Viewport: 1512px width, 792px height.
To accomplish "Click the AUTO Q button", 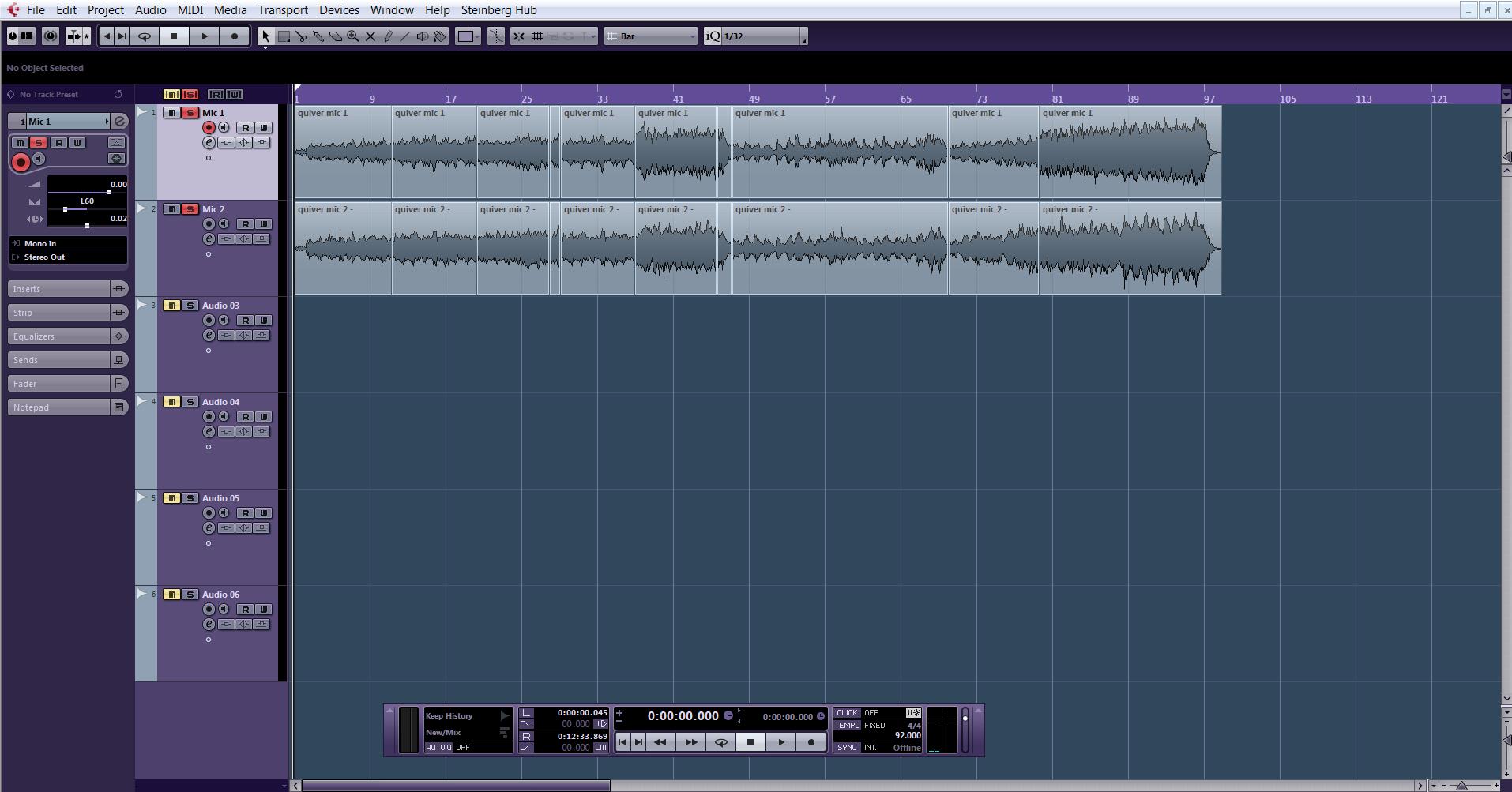I will coord(438,747).
